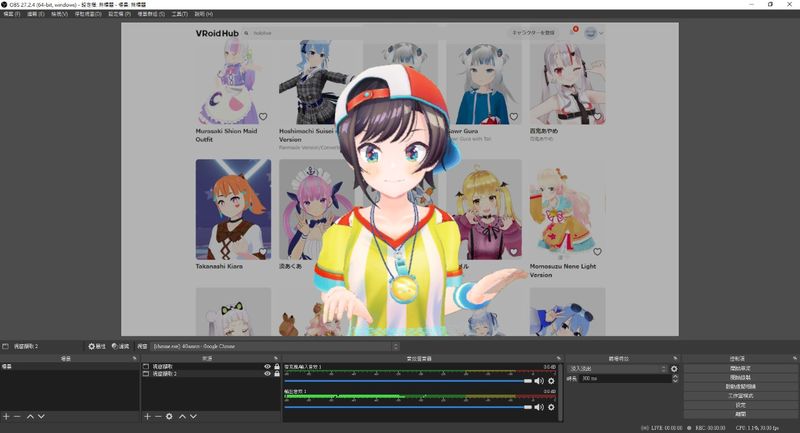Increase transition duration with up arrow
Image resolution: width=800 pixels, height=433 pixels.
[675, 376]
